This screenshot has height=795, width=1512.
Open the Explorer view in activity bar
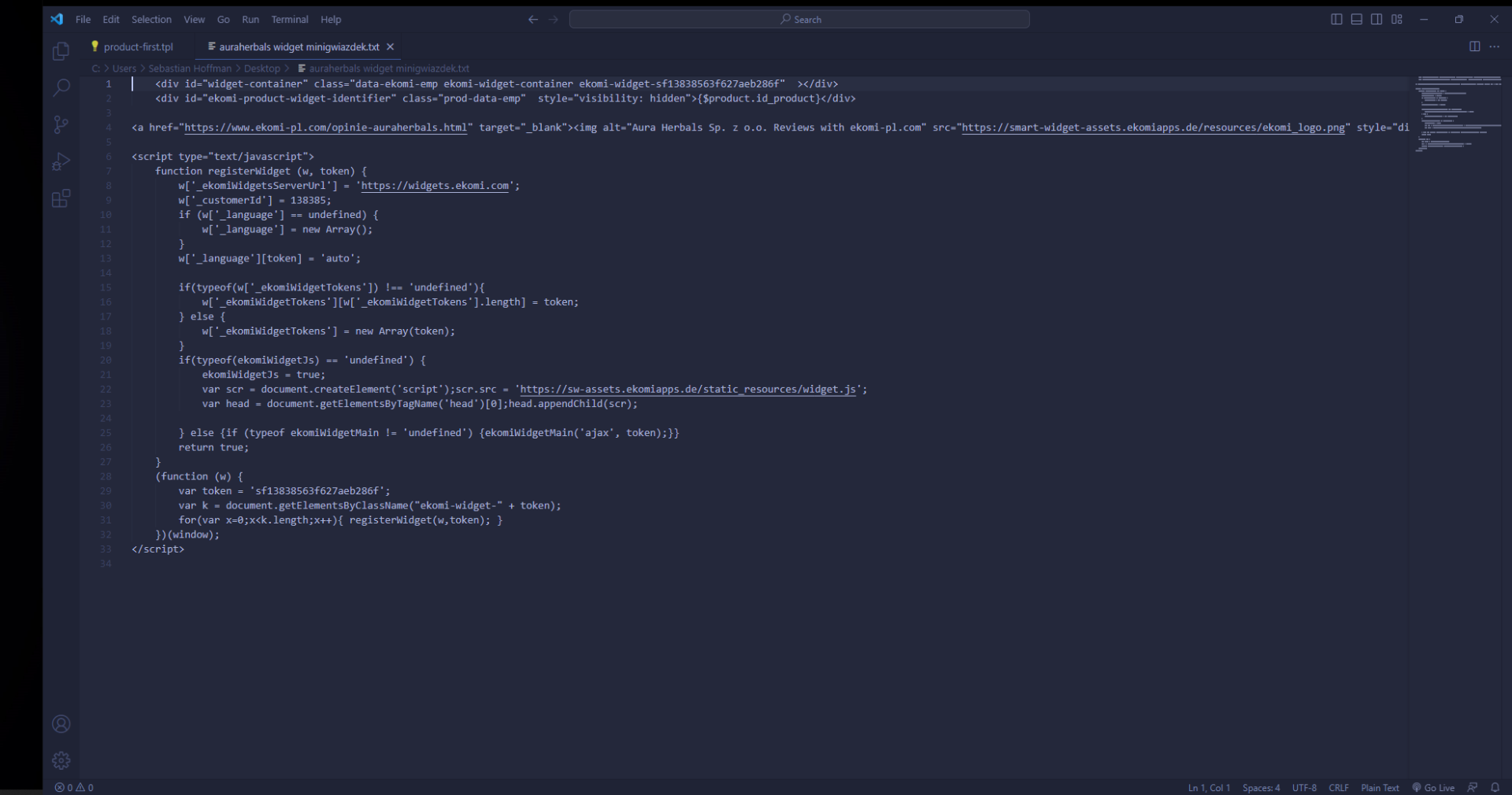click(61, 52)
